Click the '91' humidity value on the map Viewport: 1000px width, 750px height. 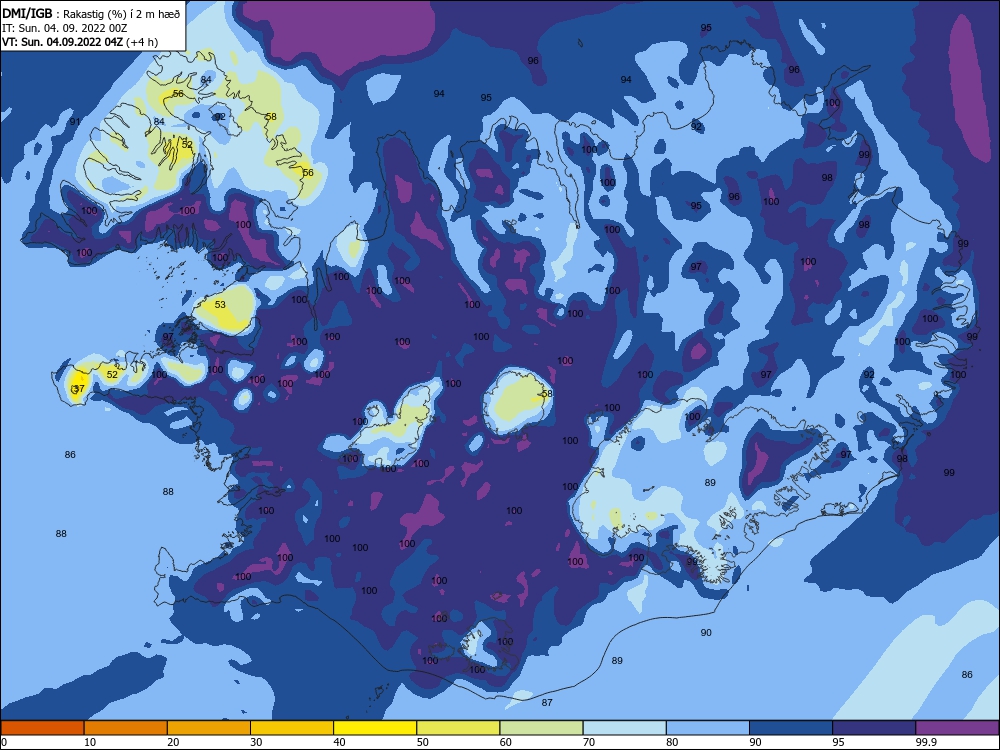pyautogui.click(x=75, y=122)
